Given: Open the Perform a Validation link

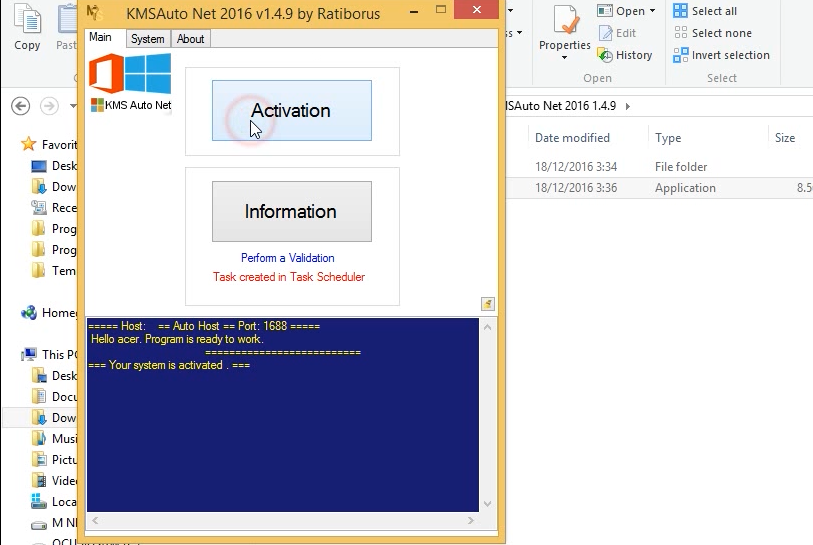Looking at the screenshot, I should tap(287, 258).
